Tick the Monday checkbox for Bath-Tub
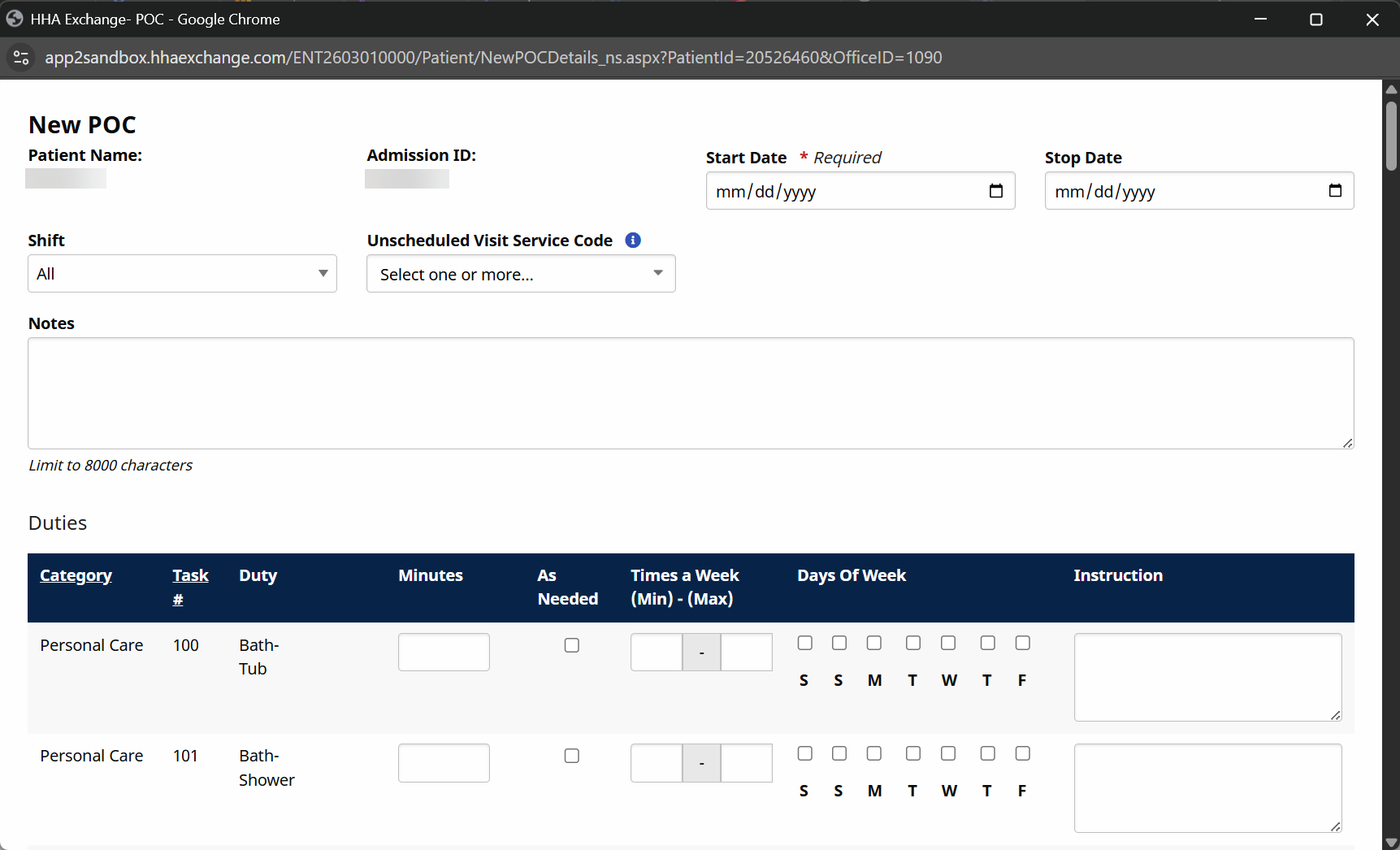Image resolution: width=1400 pixels, height=850 pixels. pyautogui.click(x=874, y=643)
